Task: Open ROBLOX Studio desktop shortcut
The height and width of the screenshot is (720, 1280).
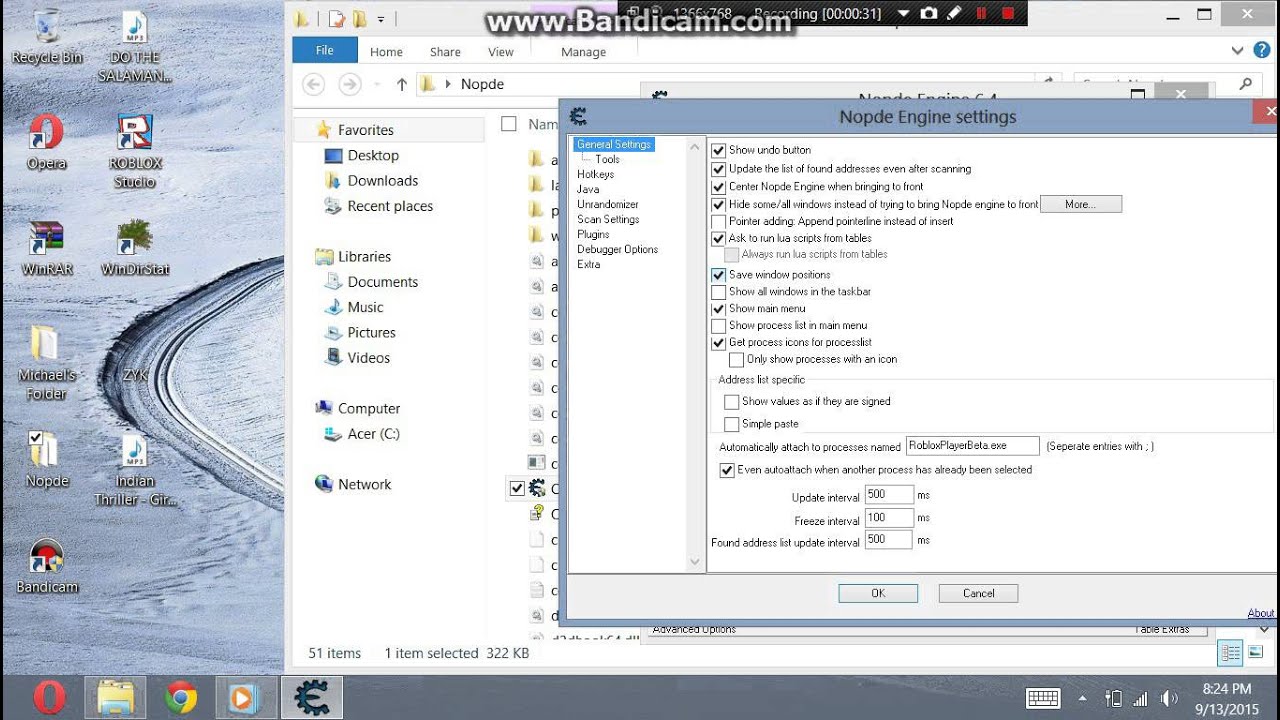Action: [134, 151]
